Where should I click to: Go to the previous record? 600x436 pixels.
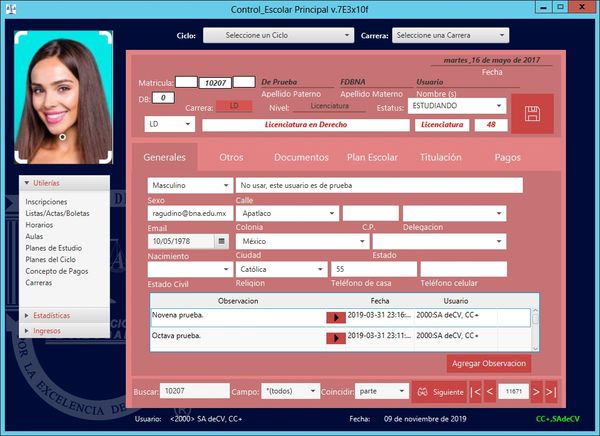[490, 391]
